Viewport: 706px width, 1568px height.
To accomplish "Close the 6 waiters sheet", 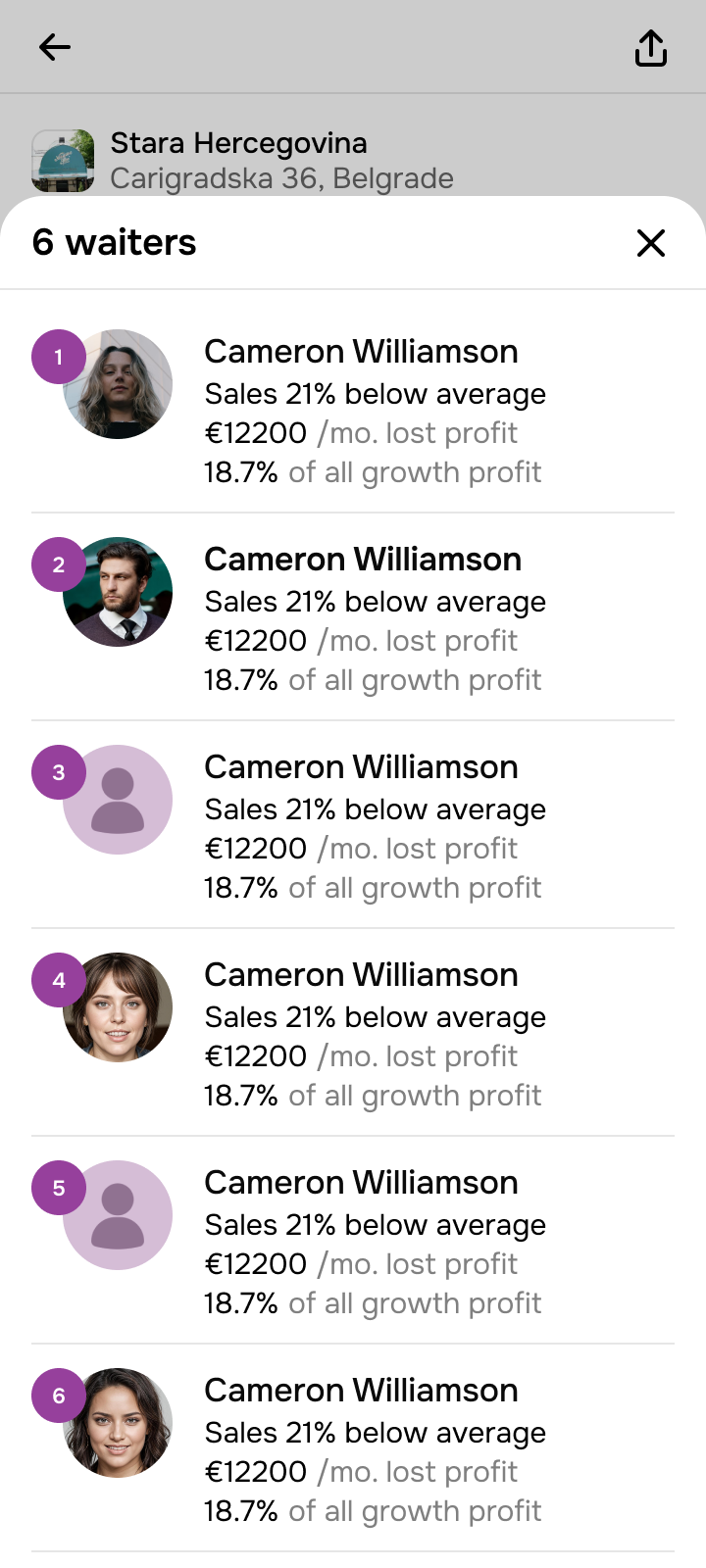I will [x=651, y=243].
